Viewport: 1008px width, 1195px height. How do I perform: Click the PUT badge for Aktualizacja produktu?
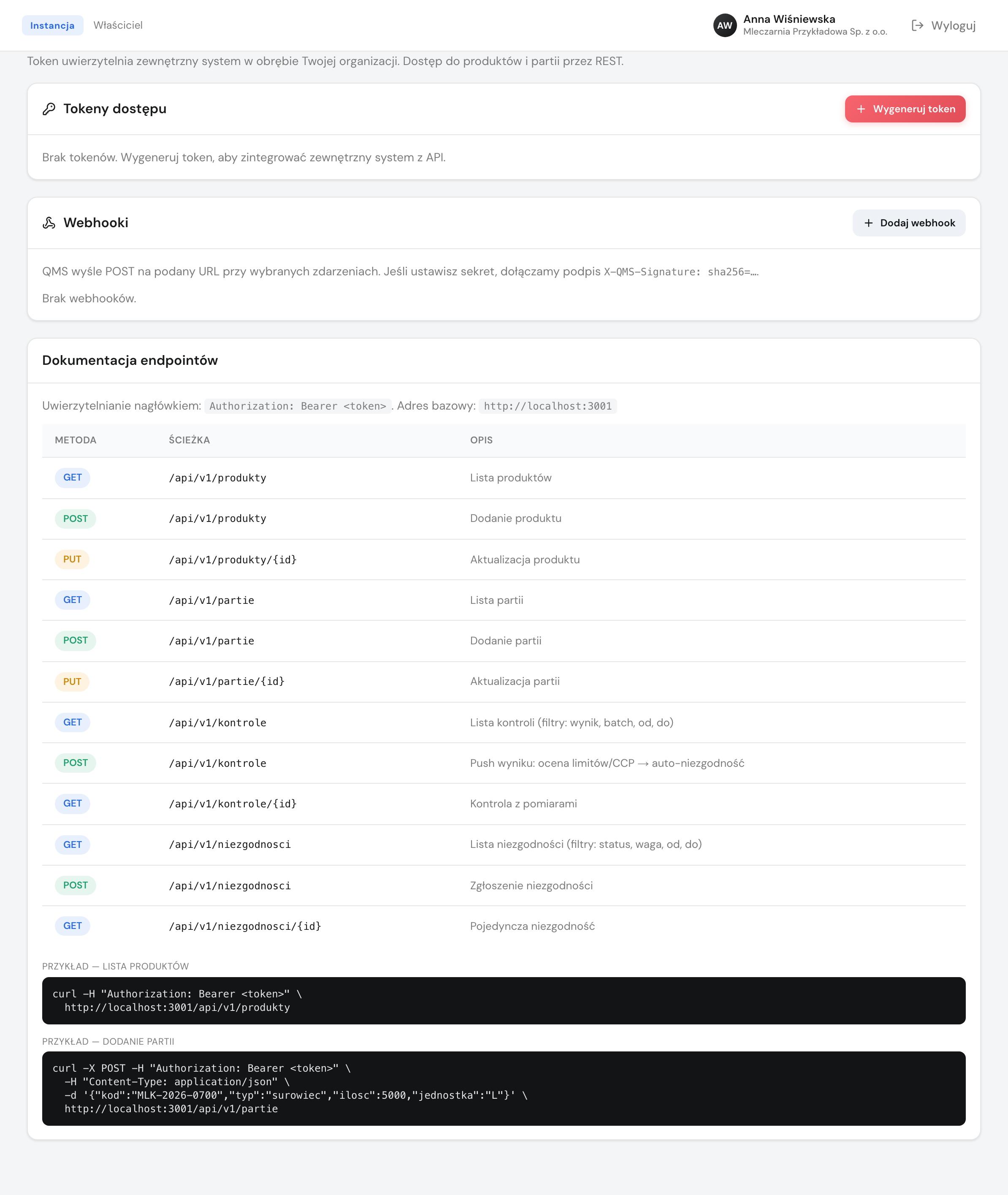coord(72,559)
